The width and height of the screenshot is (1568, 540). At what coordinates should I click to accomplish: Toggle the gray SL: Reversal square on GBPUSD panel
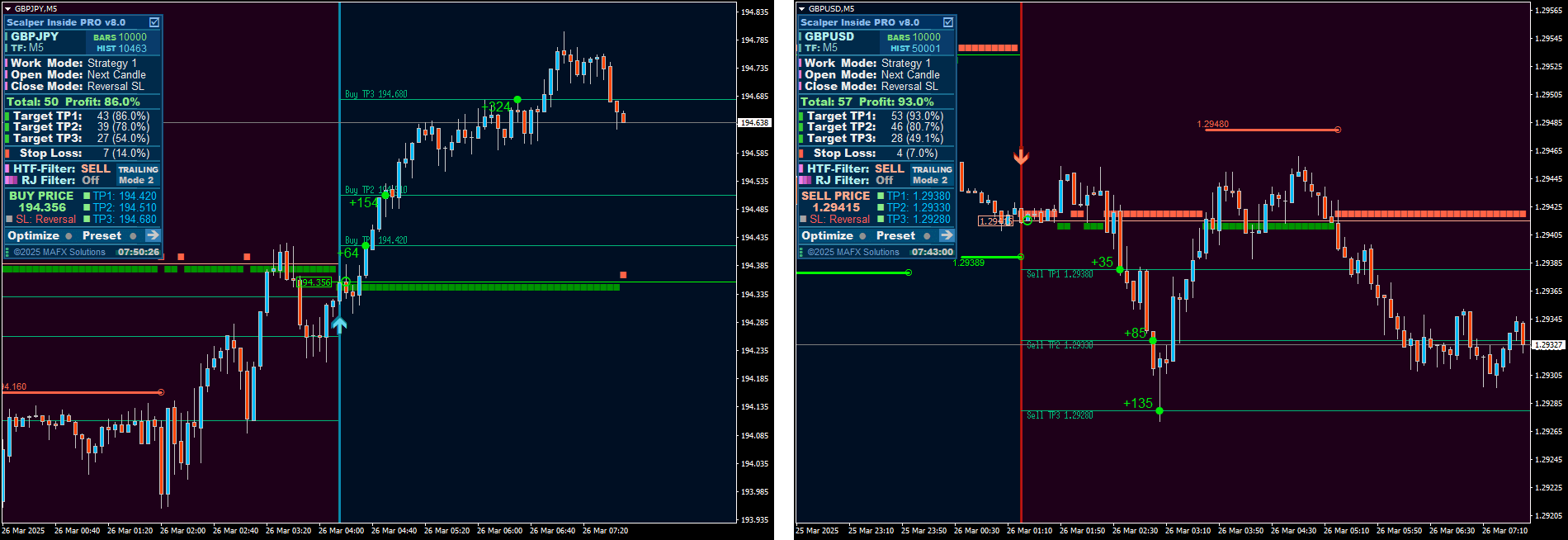[x=803, y=220]
